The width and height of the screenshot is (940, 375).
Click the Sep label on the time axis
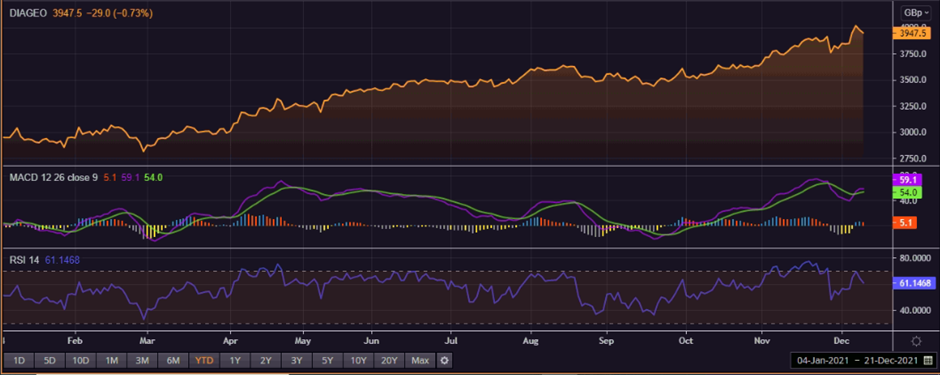click(607, 340)
